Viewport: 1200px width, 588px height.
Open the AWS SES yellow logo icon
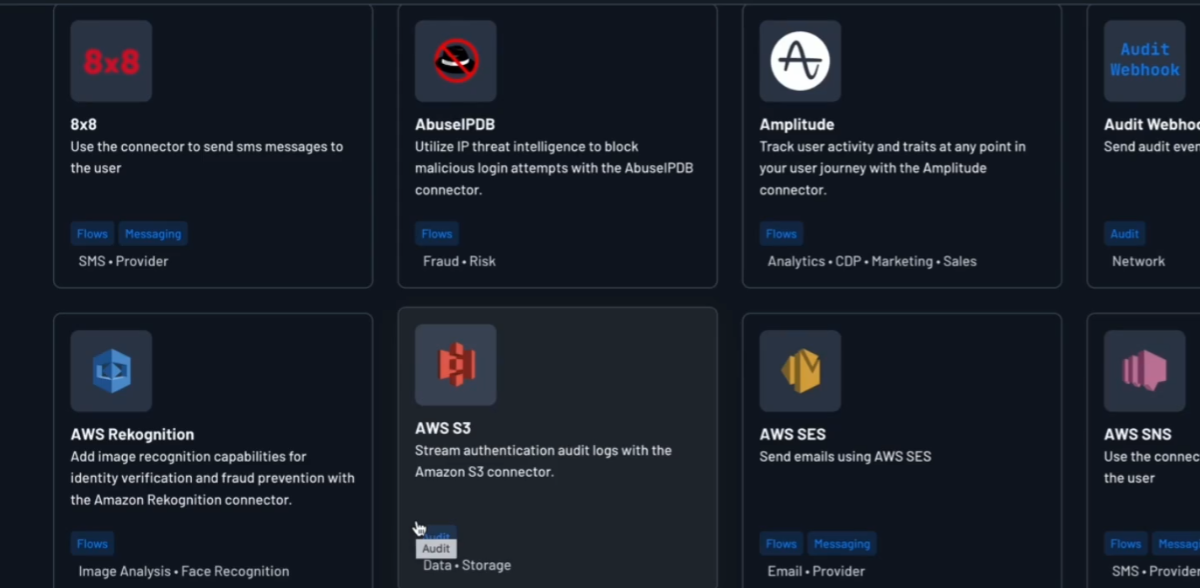(x=800, y=371)
